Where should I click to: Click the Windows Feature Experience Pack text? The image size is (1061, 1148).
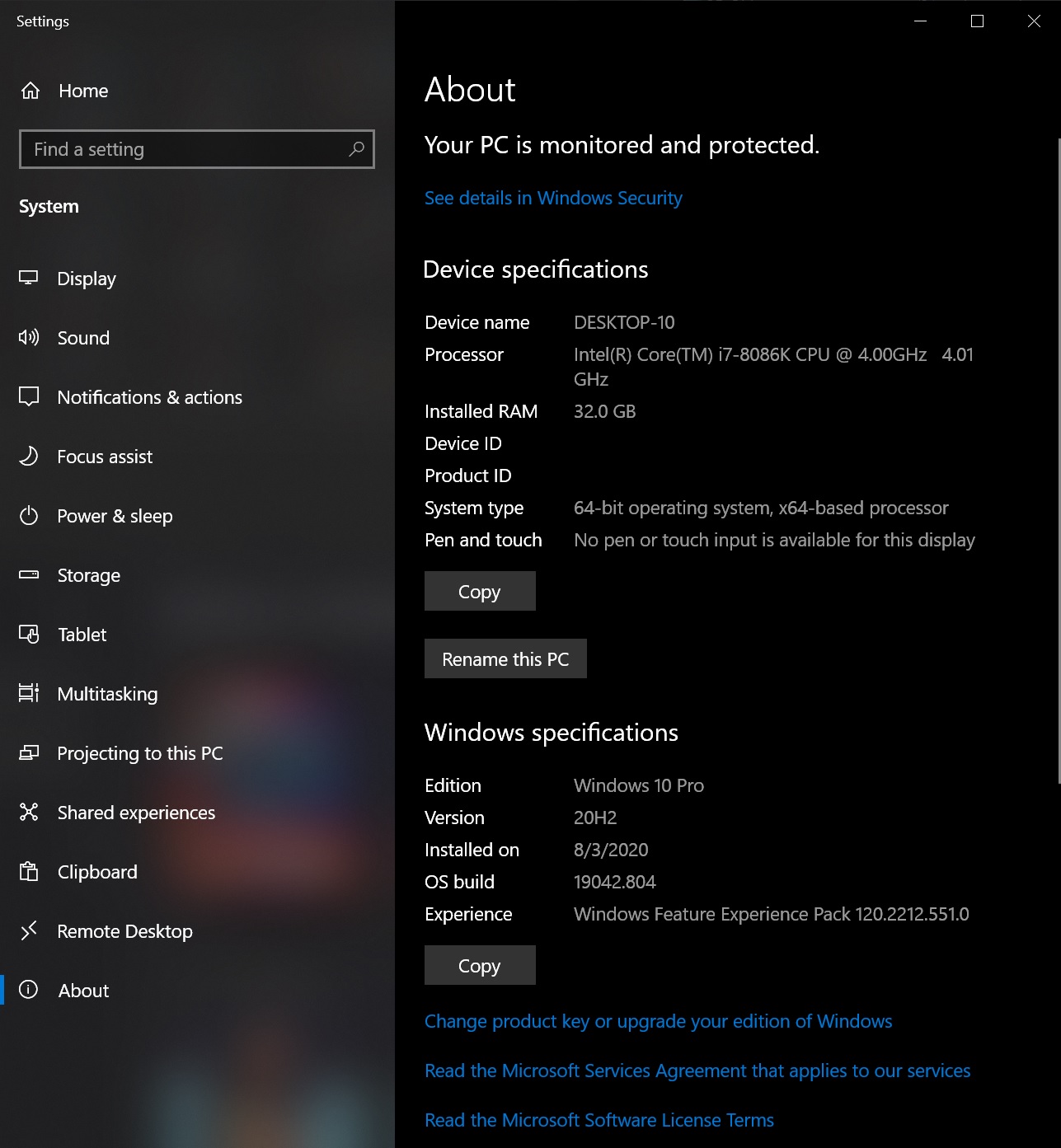[771, 914]
